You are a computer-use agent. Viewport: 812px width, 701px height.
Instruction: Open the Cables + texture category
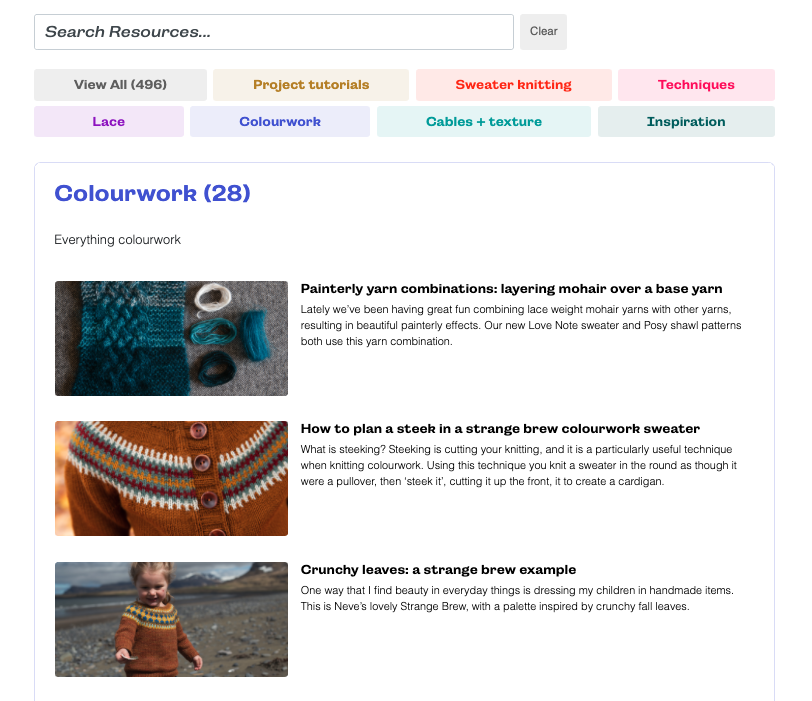[x=484, y=122]
